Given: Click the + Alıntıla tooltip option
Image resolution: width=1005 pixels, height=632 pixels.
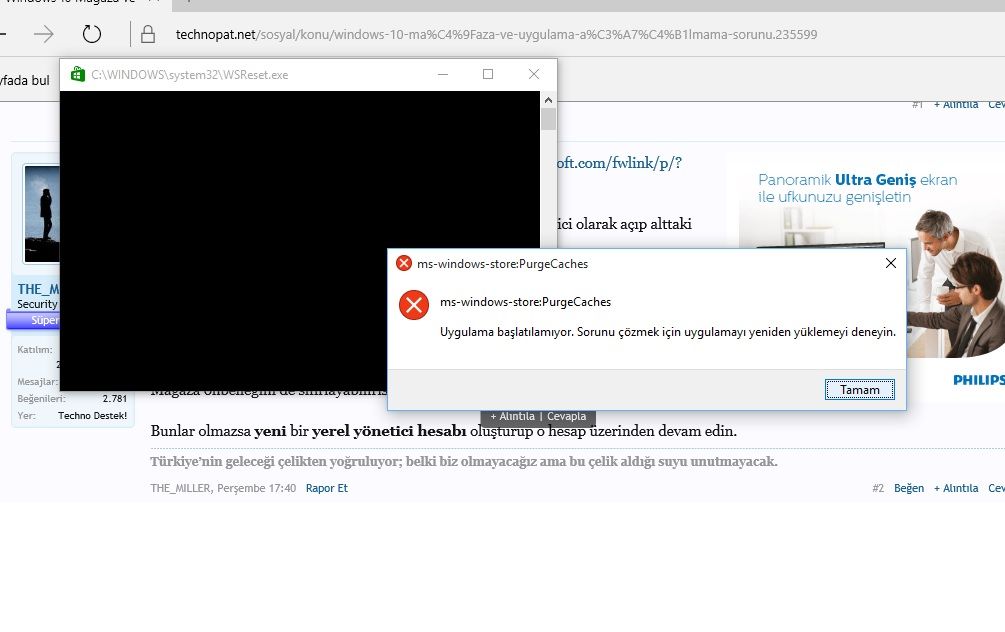Looking at the screenshot, I should pyautogui.click(x=512, y=417).
